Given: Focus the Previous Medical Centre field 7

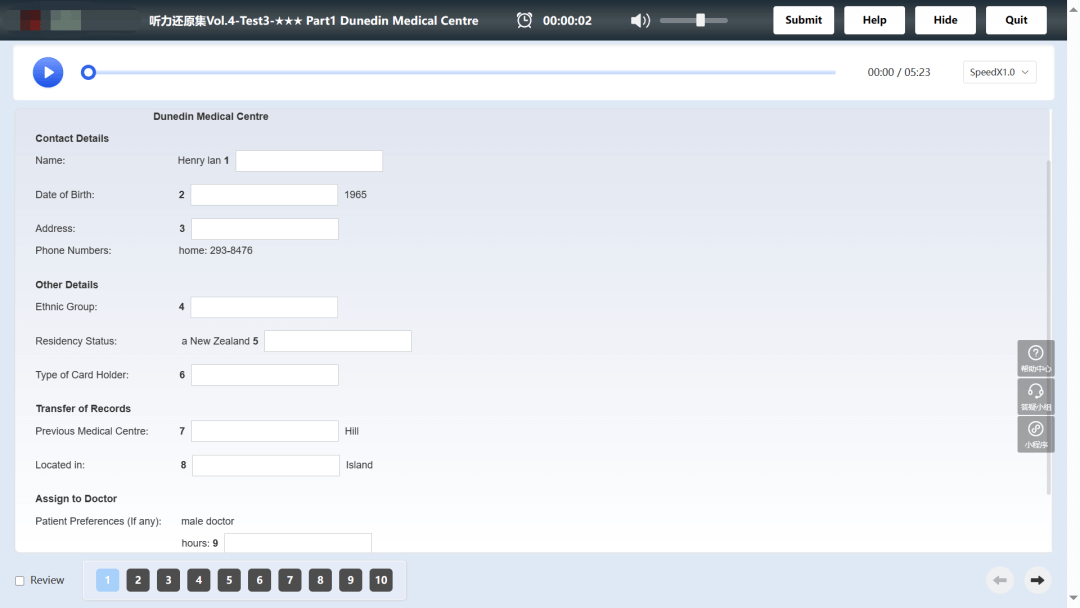Looking at the screenshot, I should [265, 431].
